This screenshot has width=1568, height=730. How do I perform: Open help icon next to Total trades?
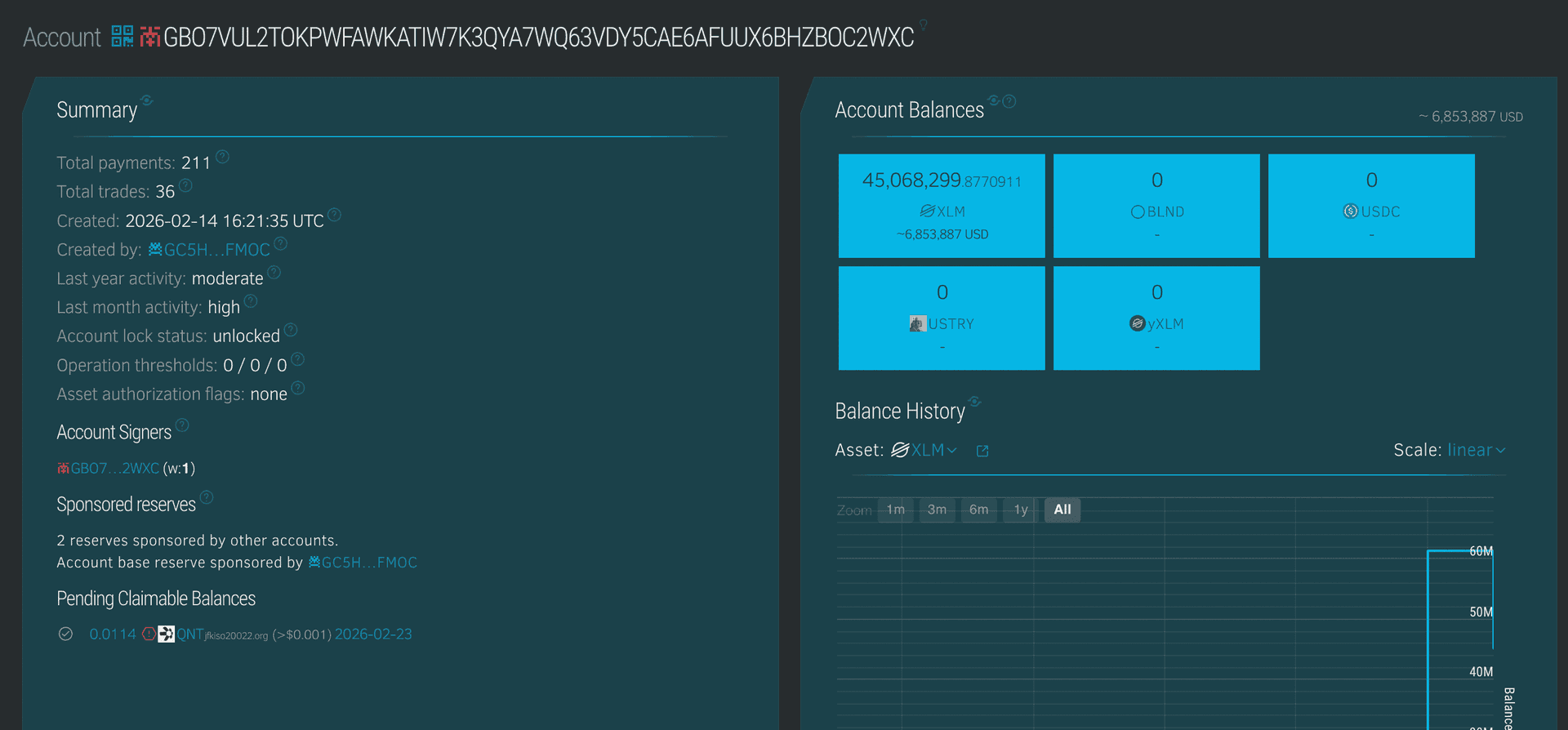click(185, 185)
